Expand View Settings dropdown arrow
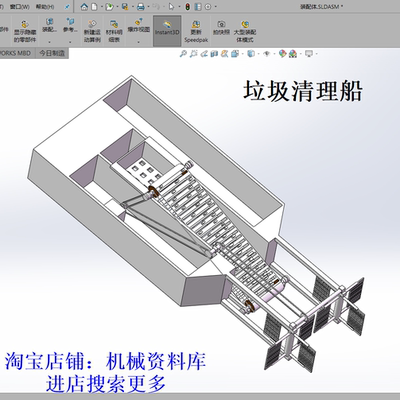The image size is (400, 400). click(x=316, y=54)
